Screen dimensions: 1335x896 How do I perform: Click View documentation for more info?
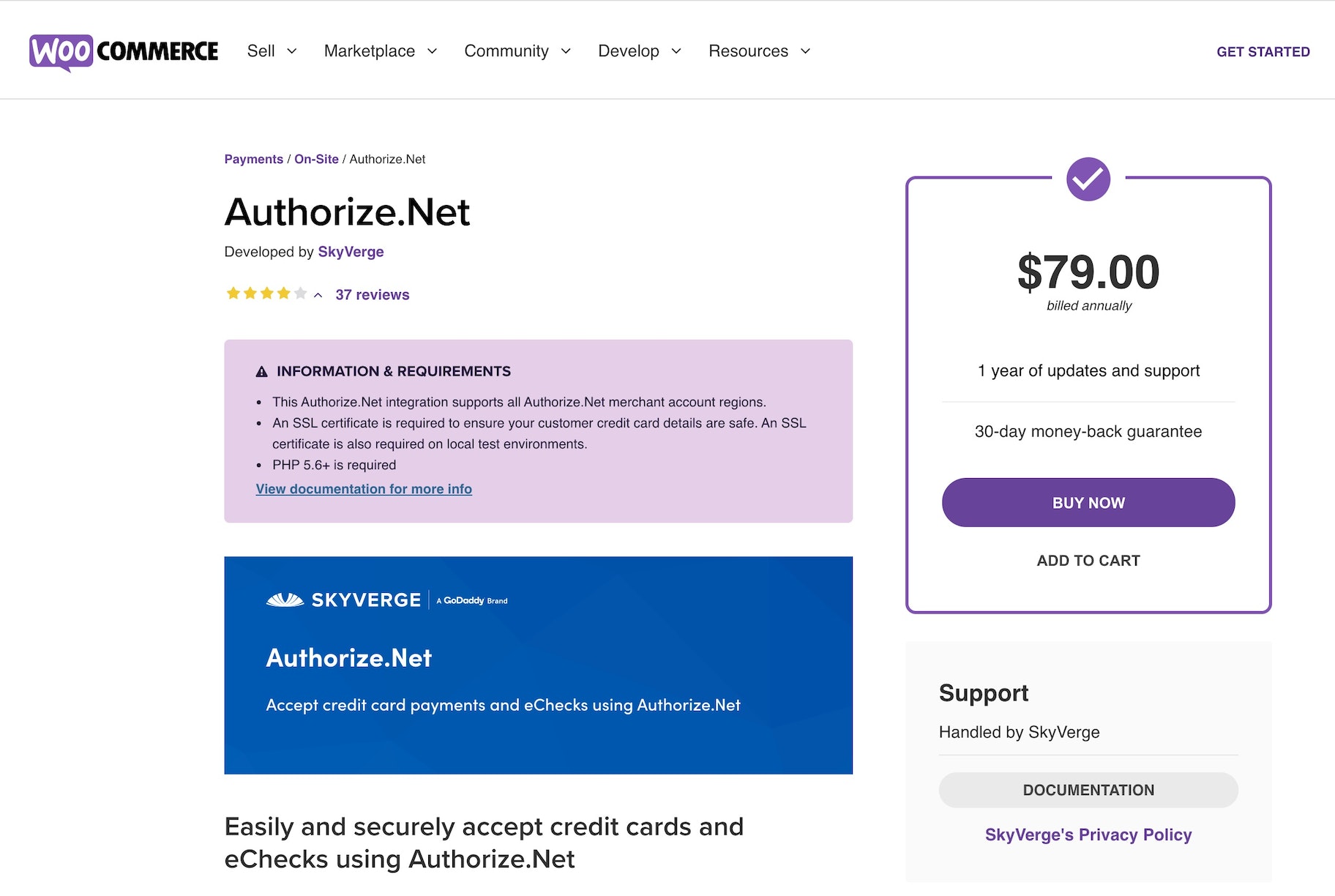[x=364, y=489]
